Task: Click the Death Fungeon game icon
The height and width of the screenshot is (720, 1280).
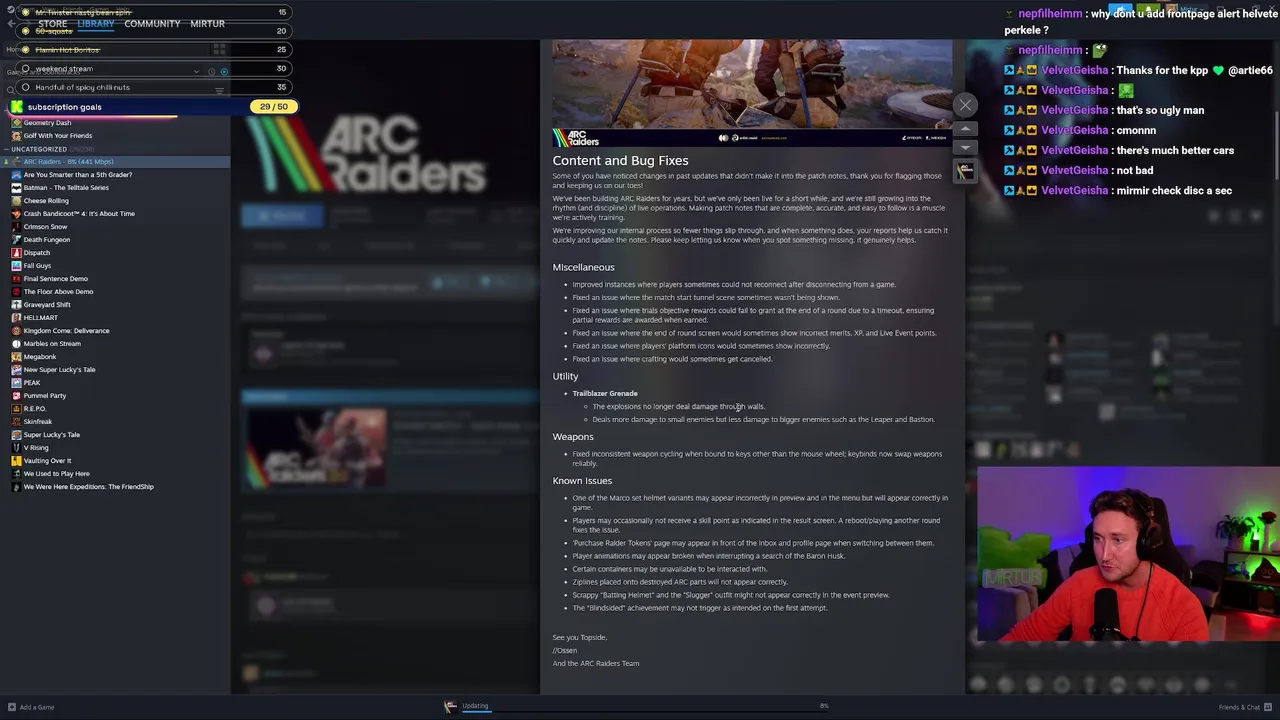Action: (16, 239)
